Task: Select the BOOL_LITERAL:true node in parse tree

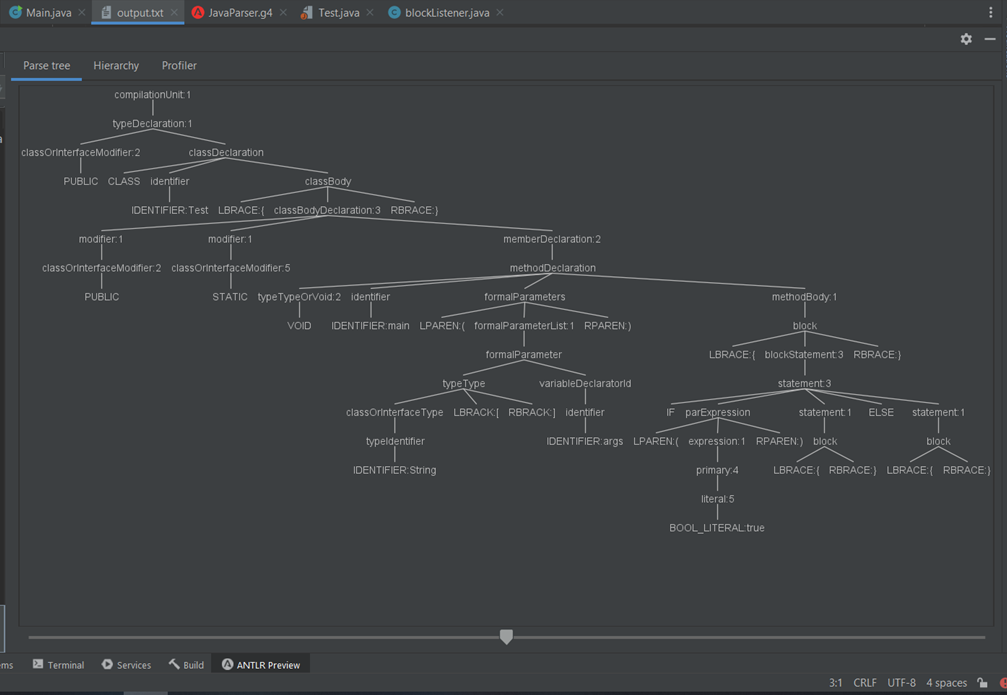Action: (x=717, y=527)
